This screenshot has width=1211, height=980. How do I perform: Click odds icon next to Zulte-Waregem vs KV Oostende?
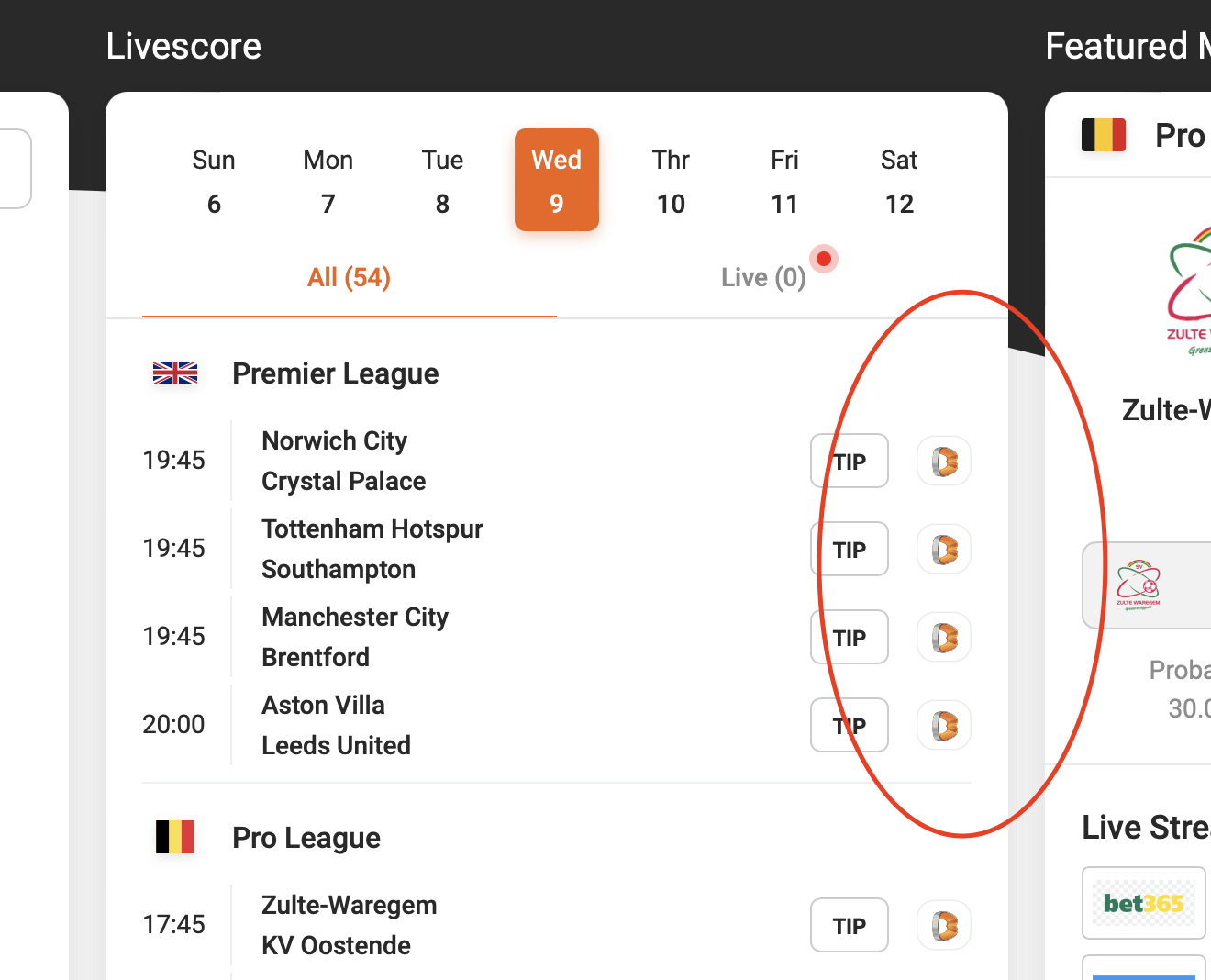click(x=944, y=925)
